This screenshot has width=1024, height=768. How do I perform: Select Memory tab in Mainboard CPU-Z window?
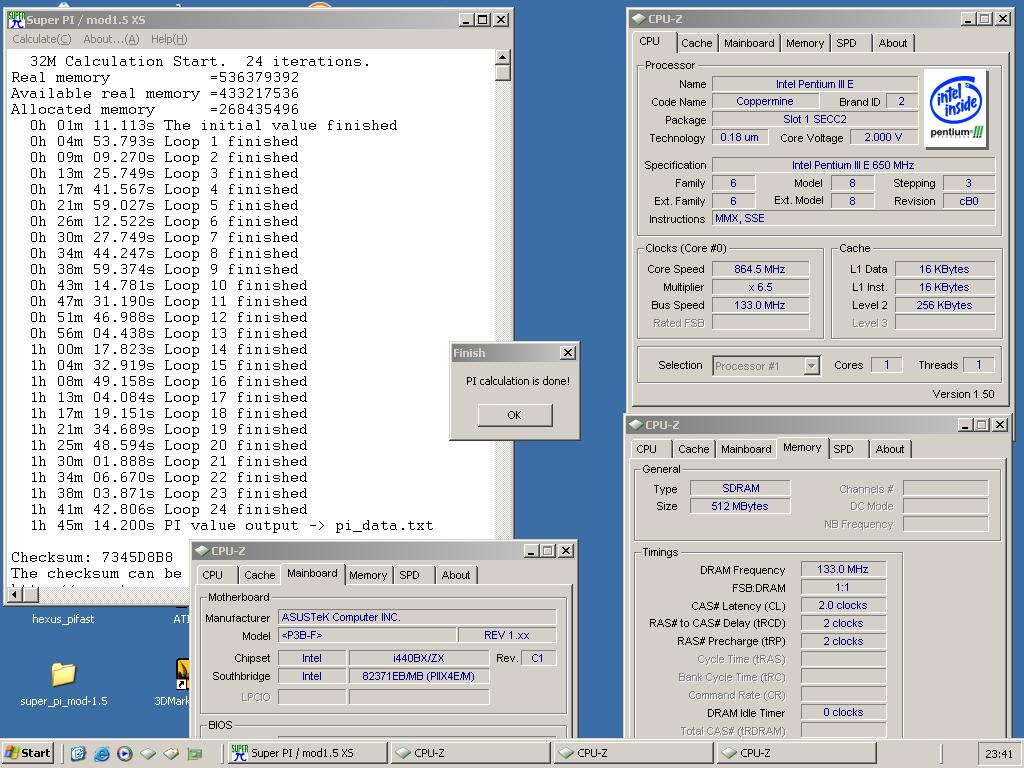pos(368,575)
